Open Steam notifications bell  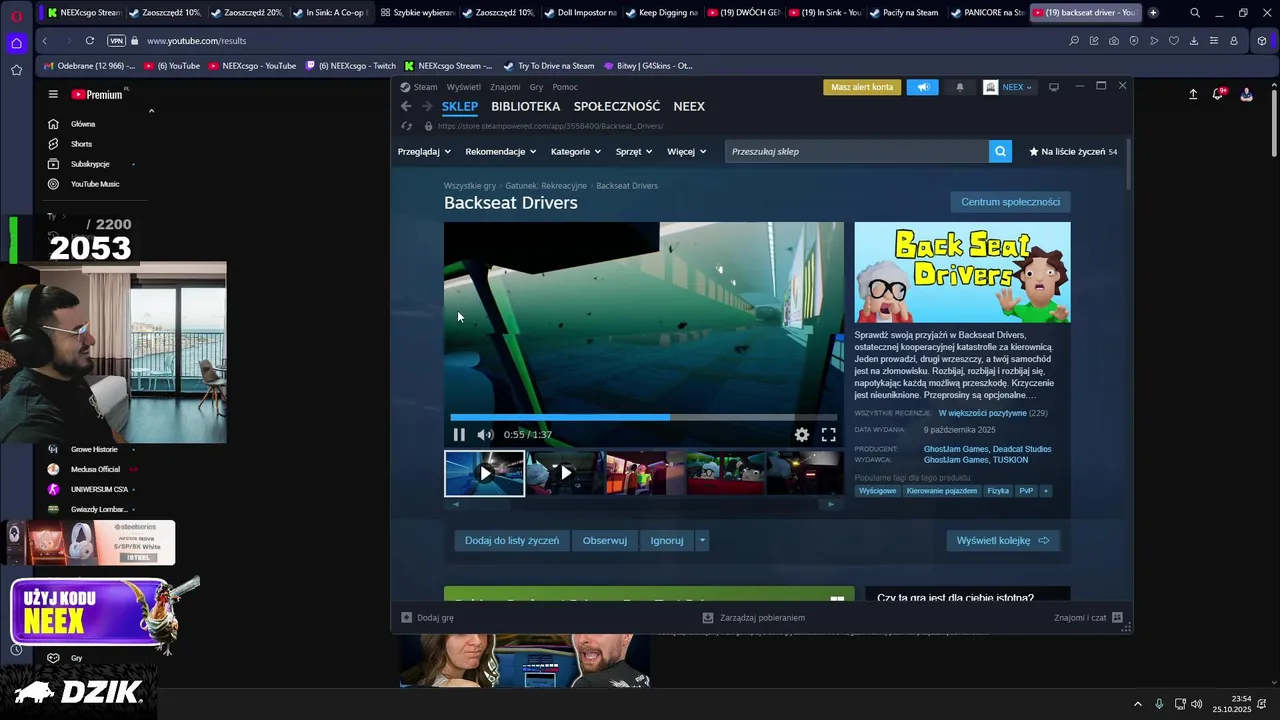click(x=960, y=87)
